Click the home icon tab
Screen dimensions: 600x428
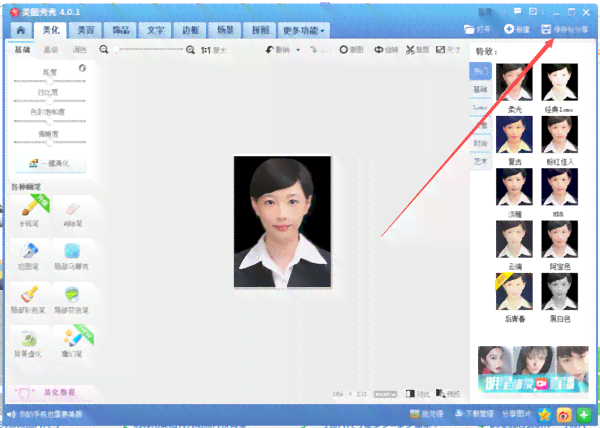pos(21,30)
